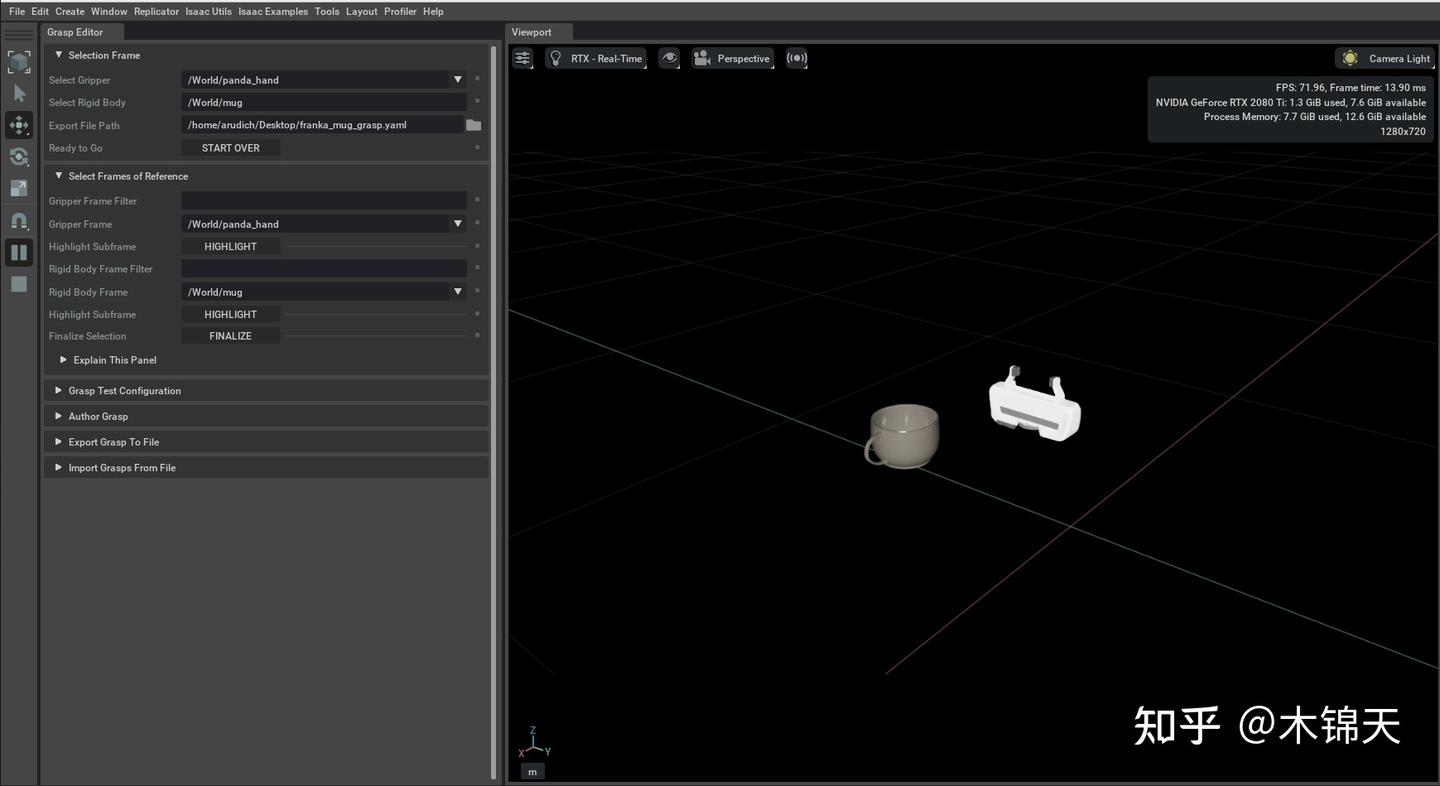Activate the Move transform tool
The height and width of the screenshot is (786, 1440).
(x=19, y=125)
